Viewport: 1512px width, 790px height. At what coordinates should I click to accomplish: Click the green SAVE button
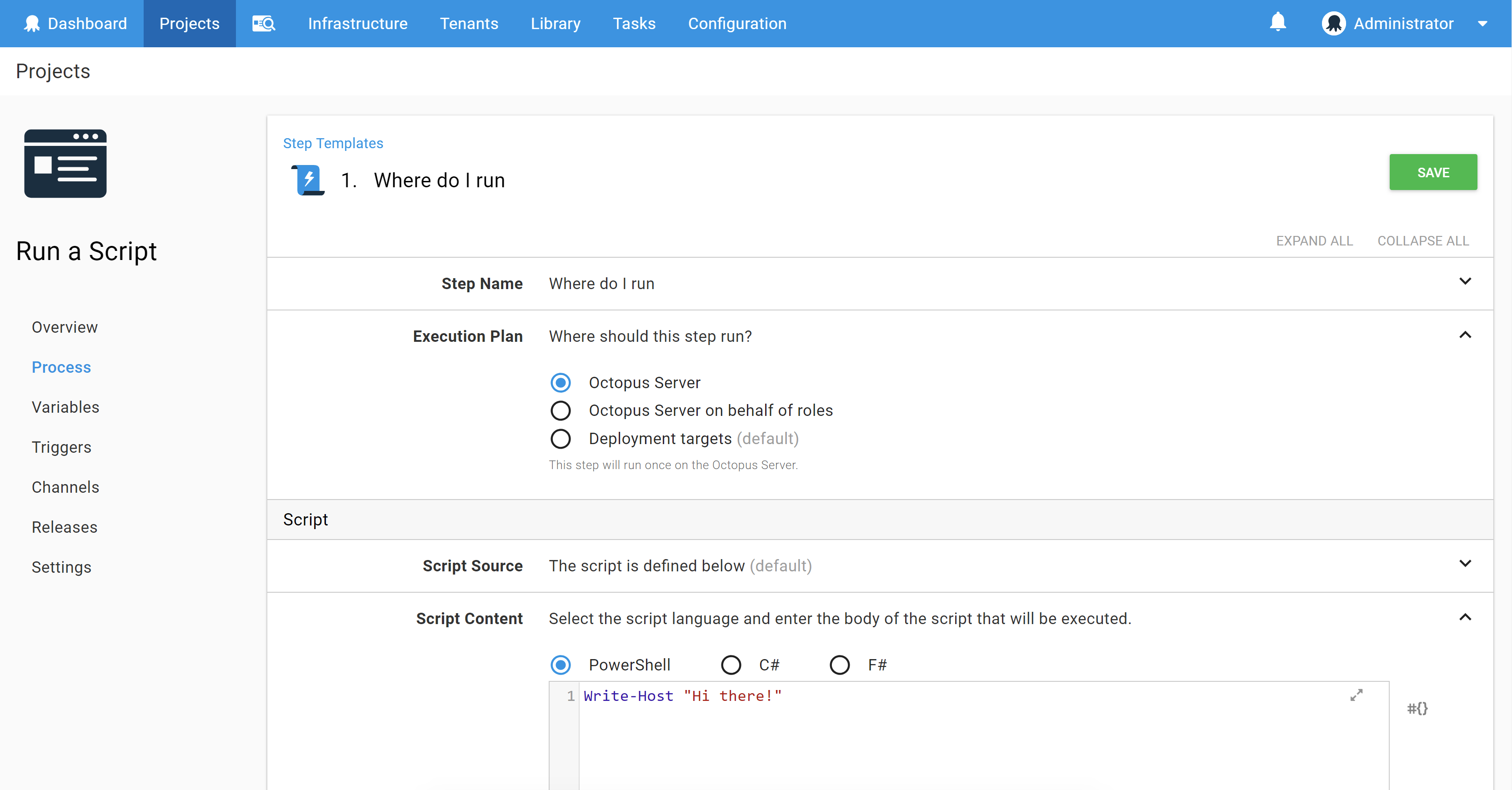click(1432, 172)
